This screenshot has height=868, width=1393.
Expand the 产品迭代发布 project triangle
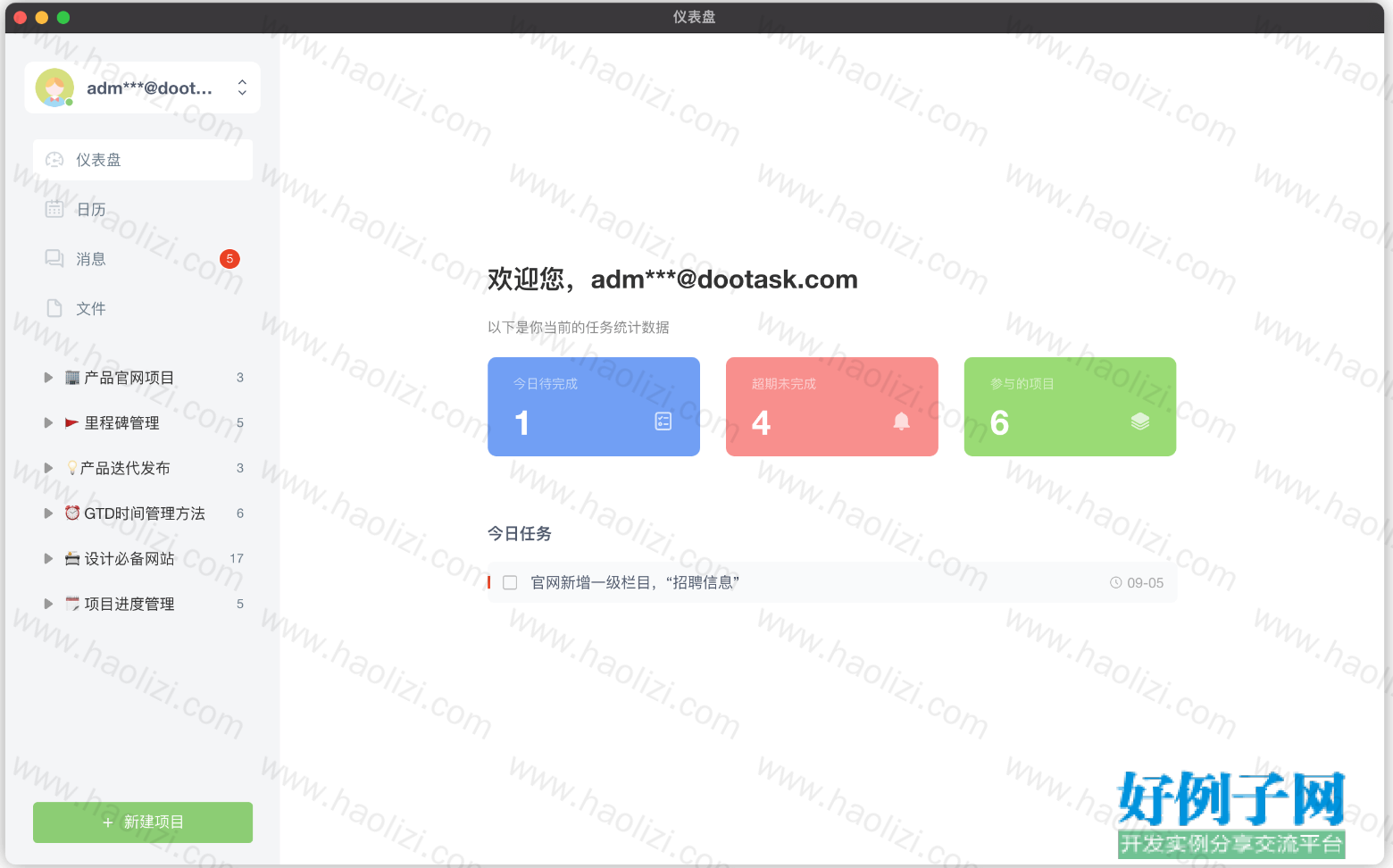(48, 468)
